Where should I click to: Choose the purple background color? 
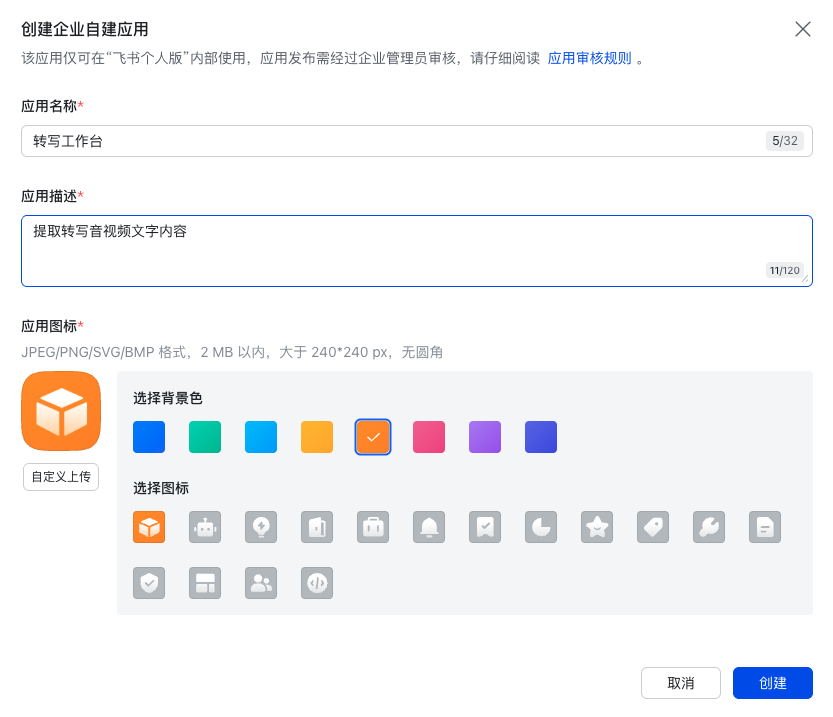[485, 437]
